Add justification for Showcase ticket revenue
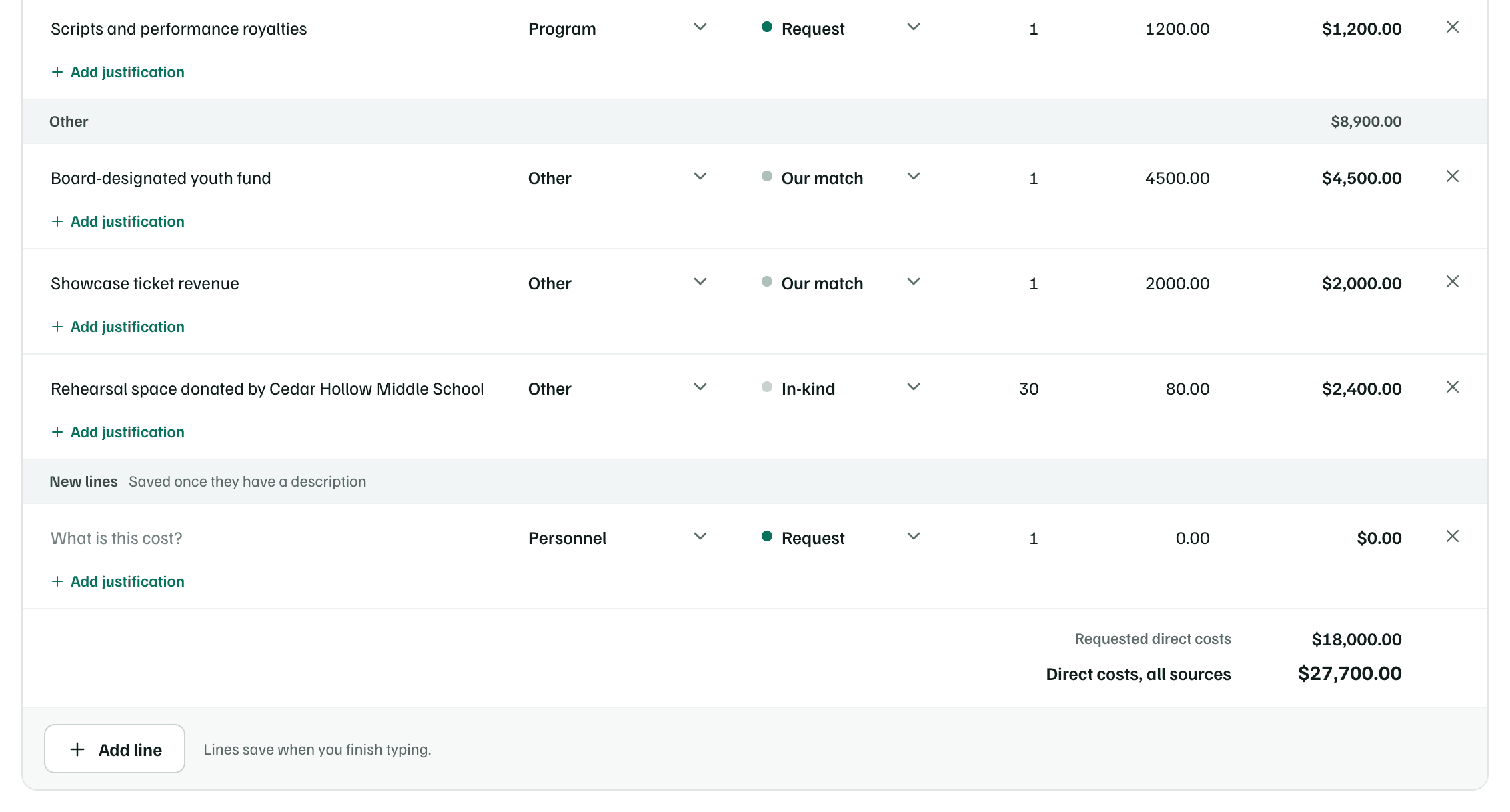The width and height of the screenshot is (1510, 812). [x=118, y=327]
